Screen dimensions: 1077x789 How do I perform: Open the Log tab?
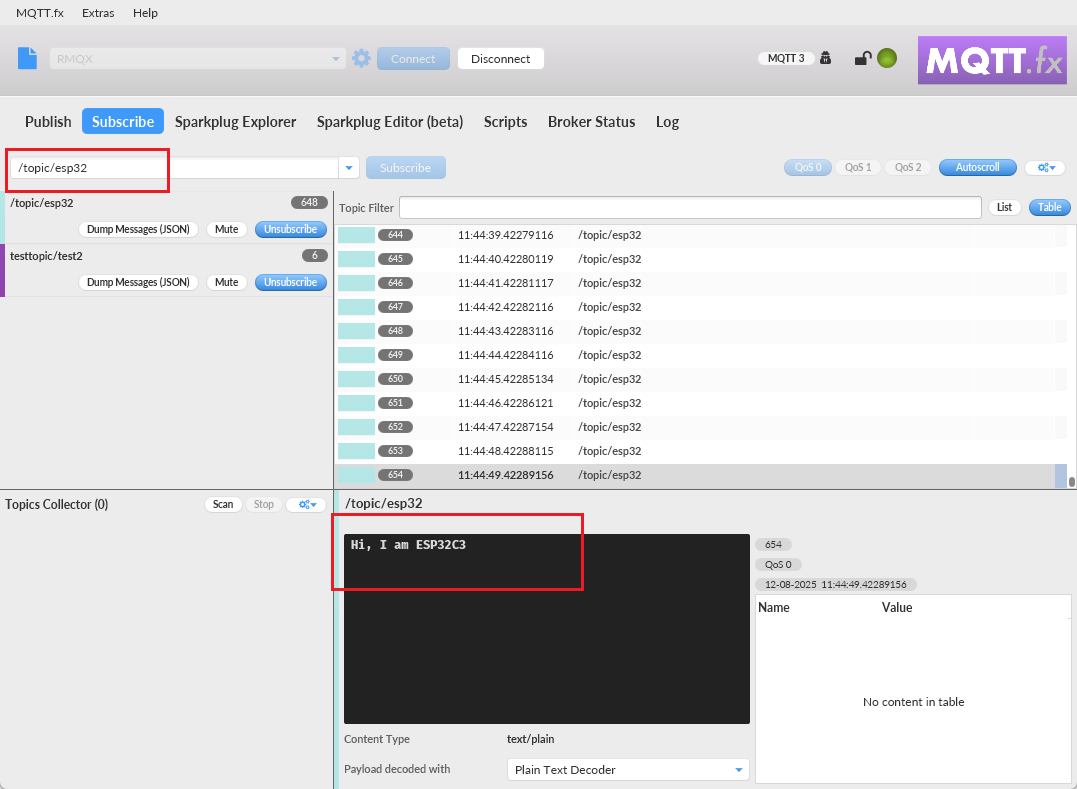[668, 122]
